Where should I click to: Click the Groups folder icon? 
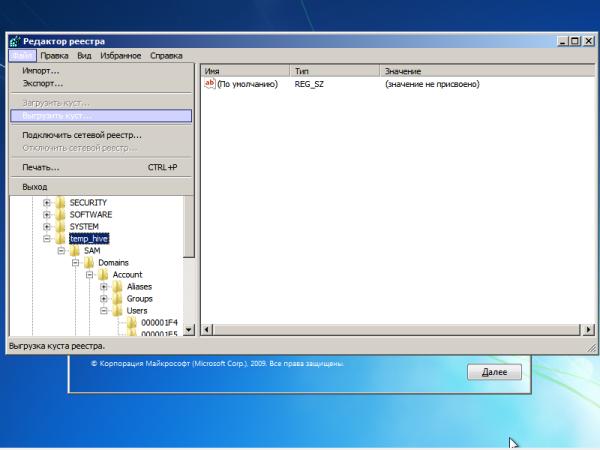pyautogui.click(x=117, y=299)
